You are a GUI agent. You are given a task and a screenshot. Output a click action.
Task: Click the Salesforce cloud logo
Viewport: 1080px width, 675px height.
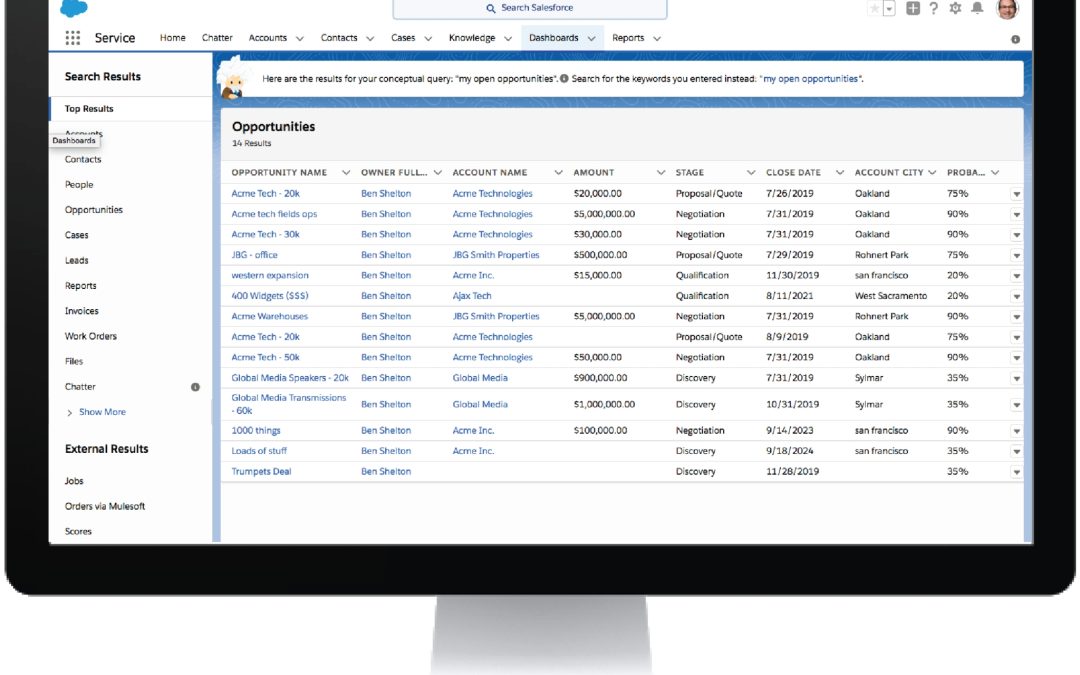click(x=74, y=8)
